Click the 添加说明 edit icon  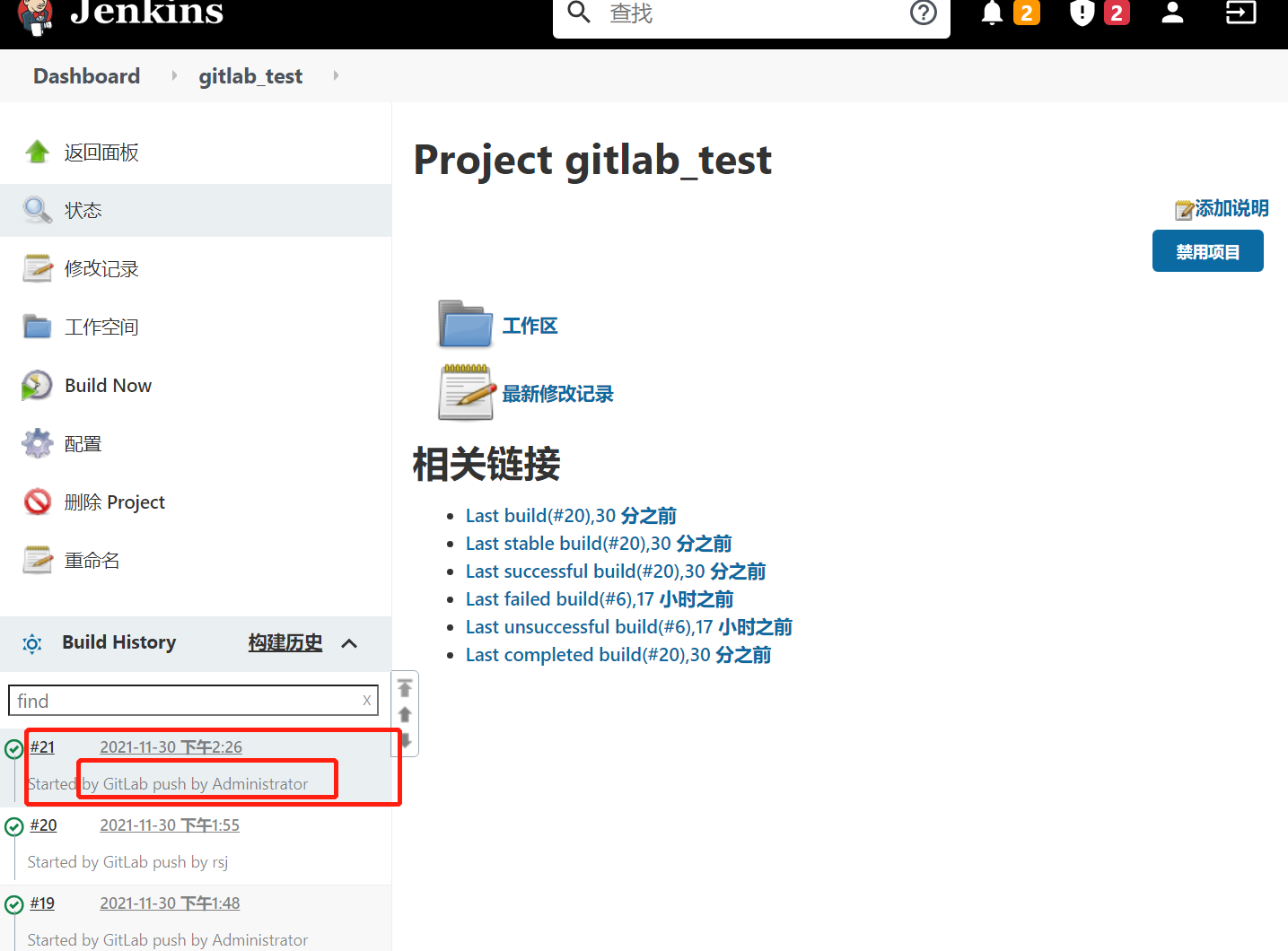pyautogui.click(x=1184, y=210)
